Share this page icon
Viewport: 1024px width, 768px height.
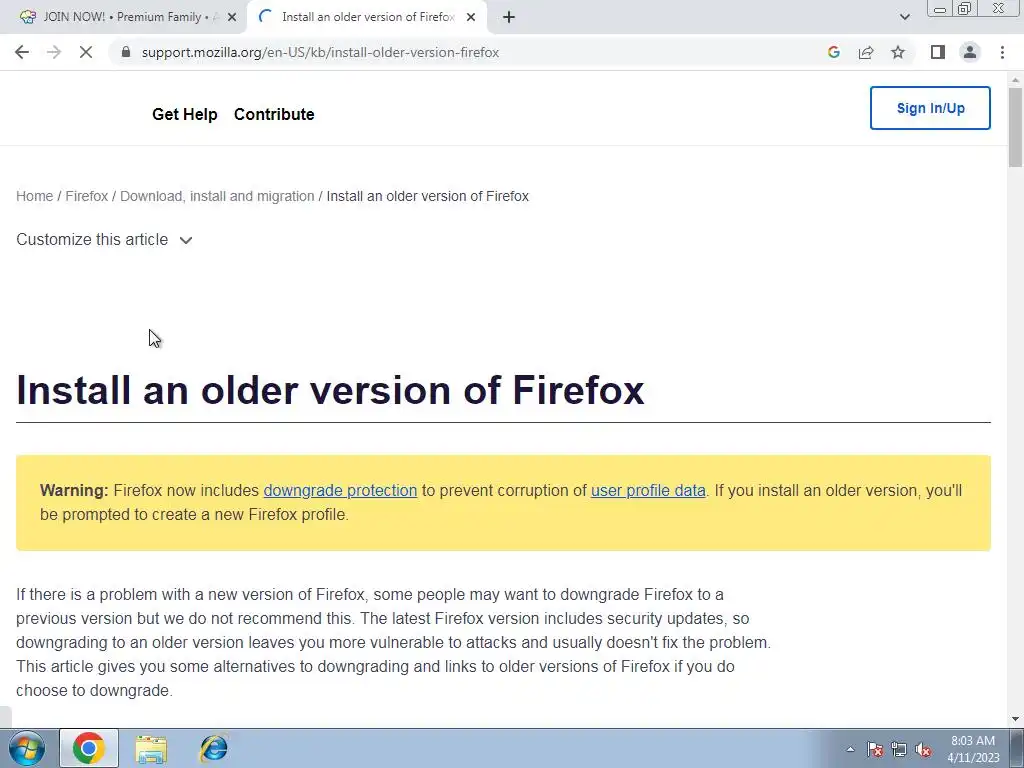tap(866, 52)
